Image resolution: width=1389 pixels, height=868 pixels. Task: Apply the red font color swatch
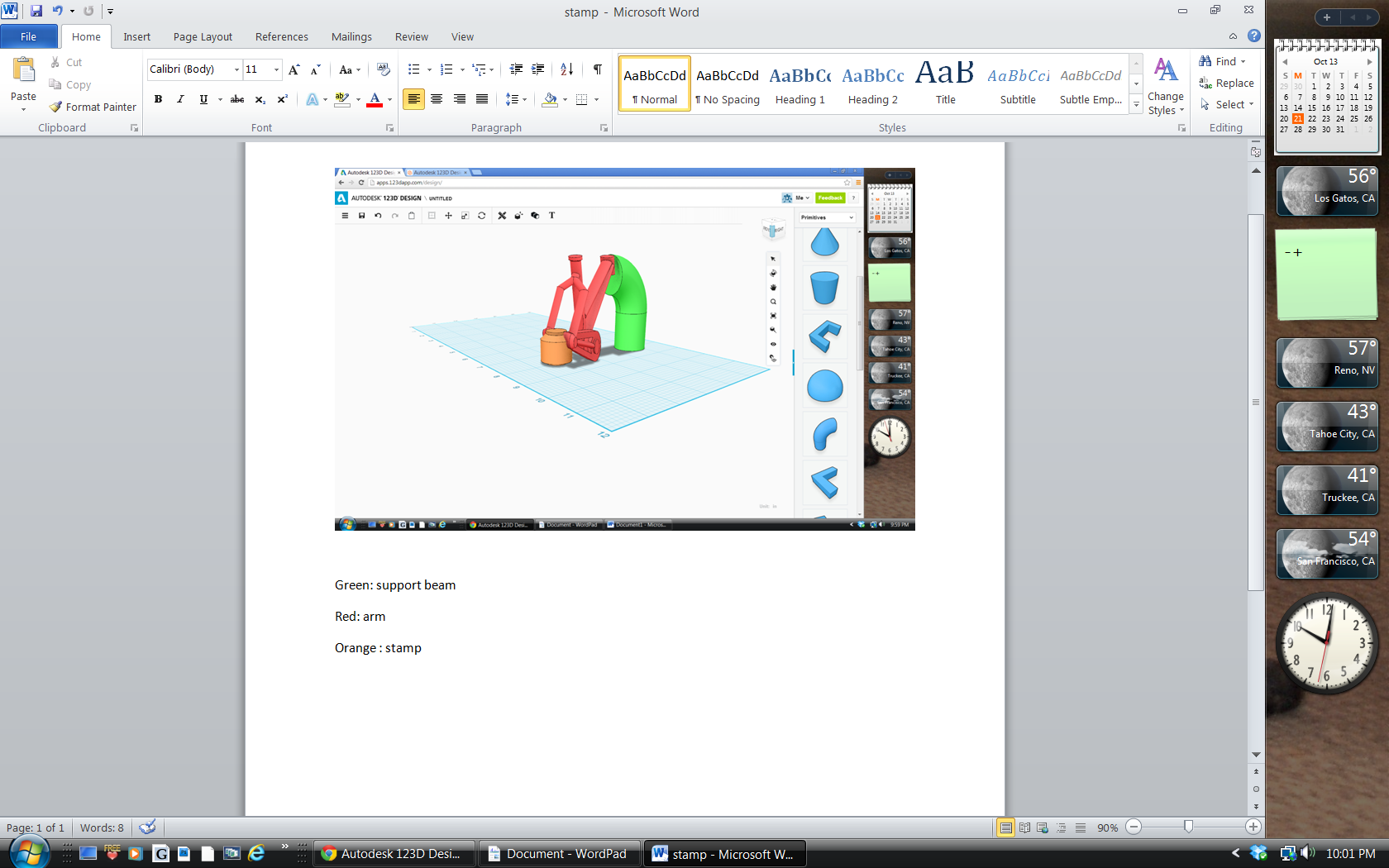[x=375, y=99]
